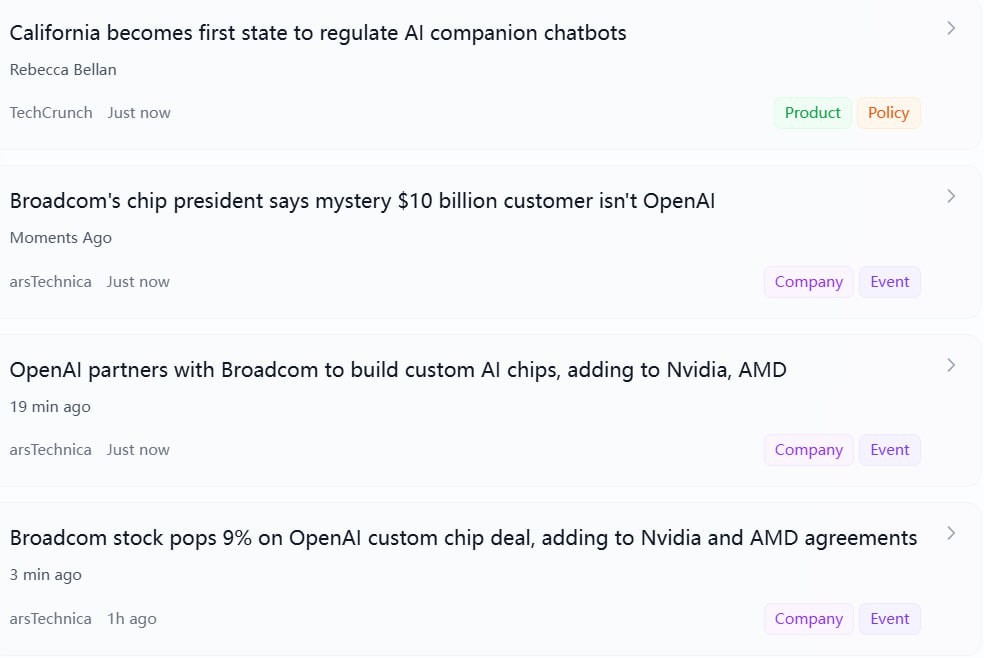The height and width of the screenshot is (658, 984).
Task: Select the Product tag on the TechCrunch article
Action: point(812,112)
